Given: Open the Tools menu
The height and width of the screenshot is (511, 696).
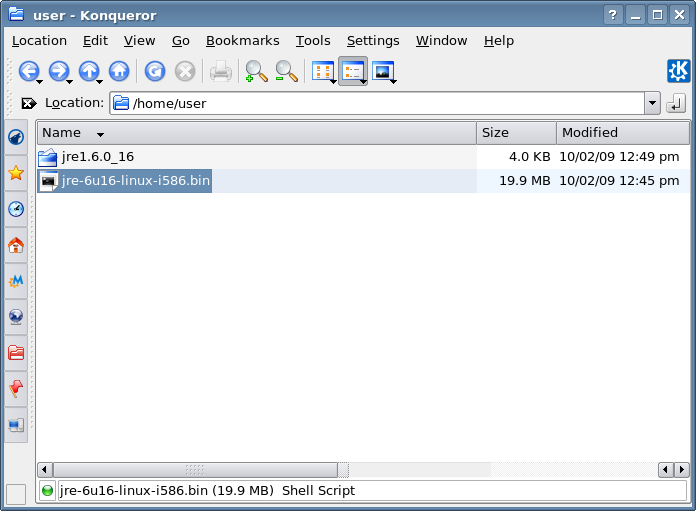Looking at the screenshot, I should tap(313, 41).
